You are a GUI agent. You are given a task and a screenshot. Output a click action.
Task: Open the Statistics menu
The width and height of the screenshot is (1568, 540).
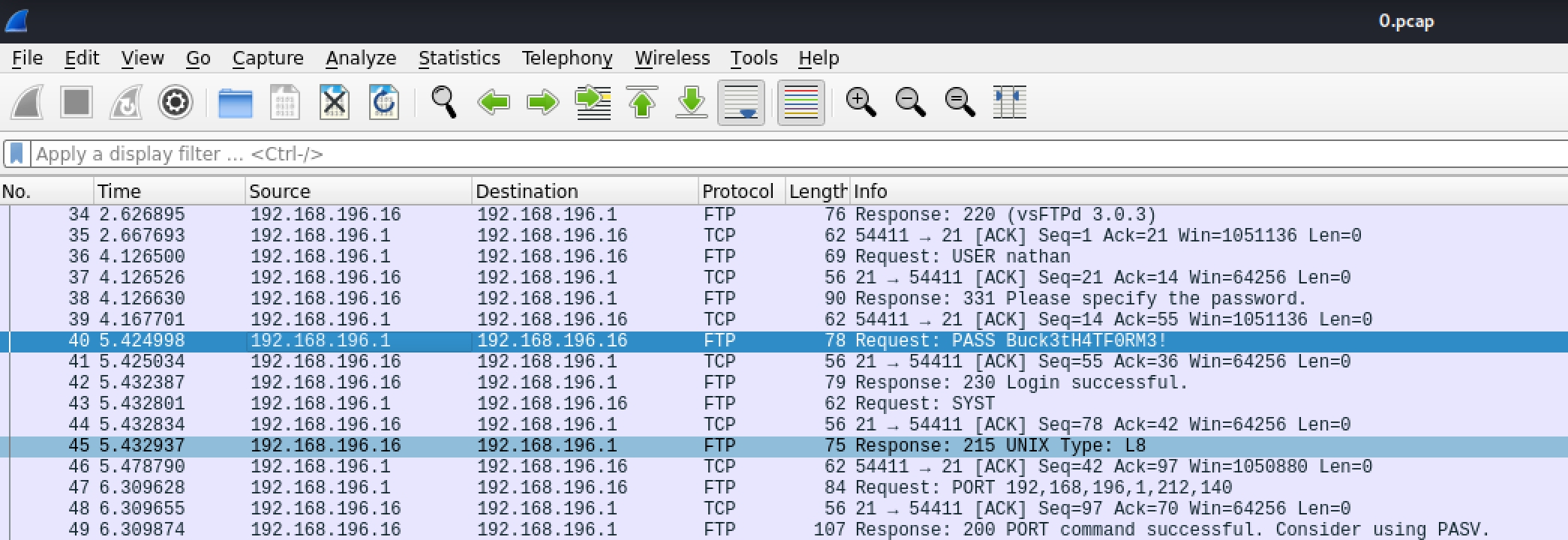[x=458, y=58]
